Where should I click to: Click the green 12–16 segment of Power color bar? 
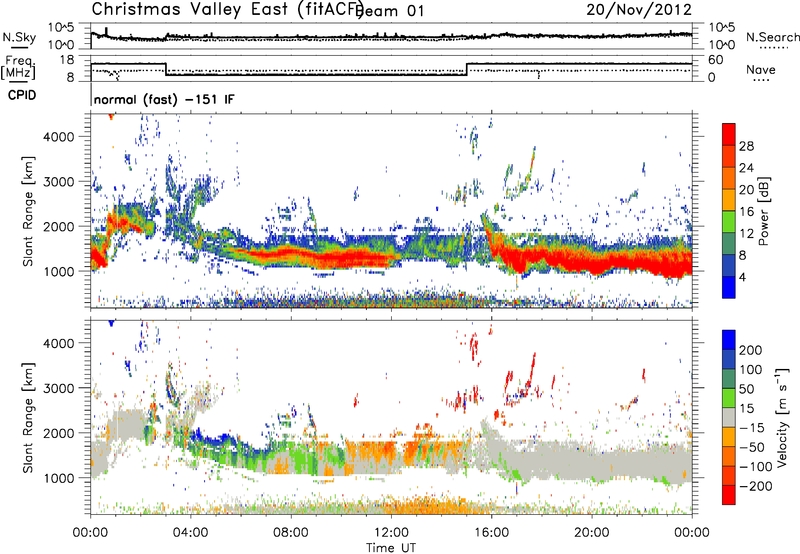[729, 222]
